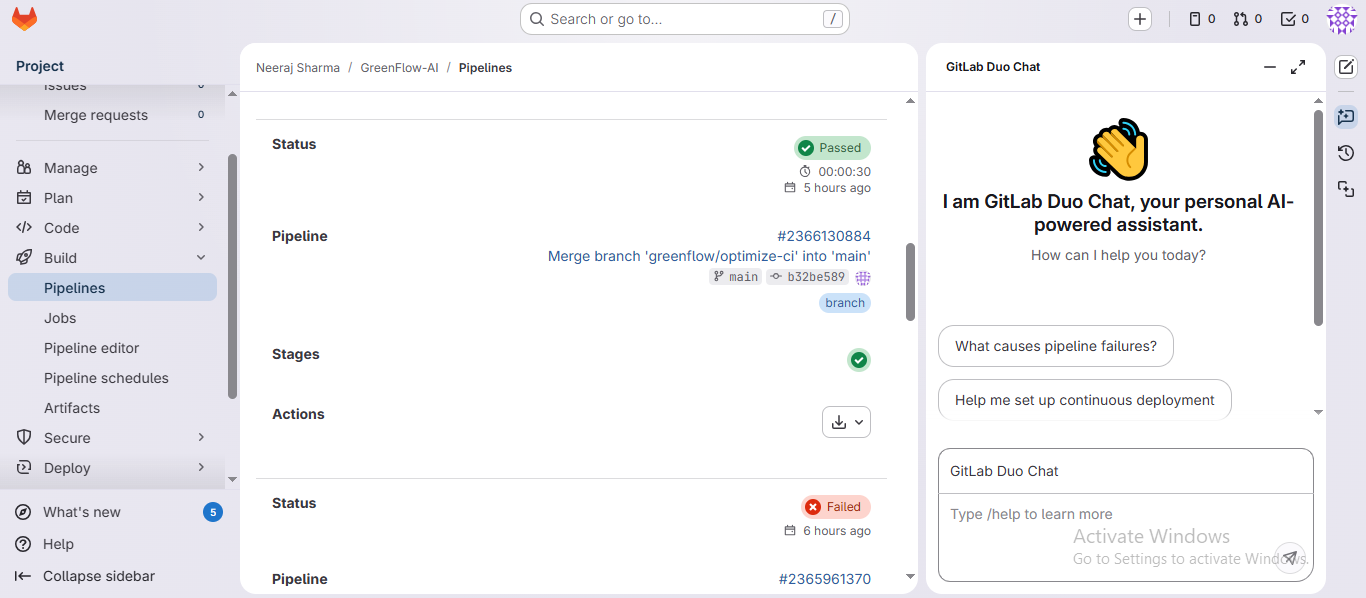Image resolution: width=1366 pixels, height=598 pixels.
Task: Open pipeline #2365961370
Action: click(825, 579)
